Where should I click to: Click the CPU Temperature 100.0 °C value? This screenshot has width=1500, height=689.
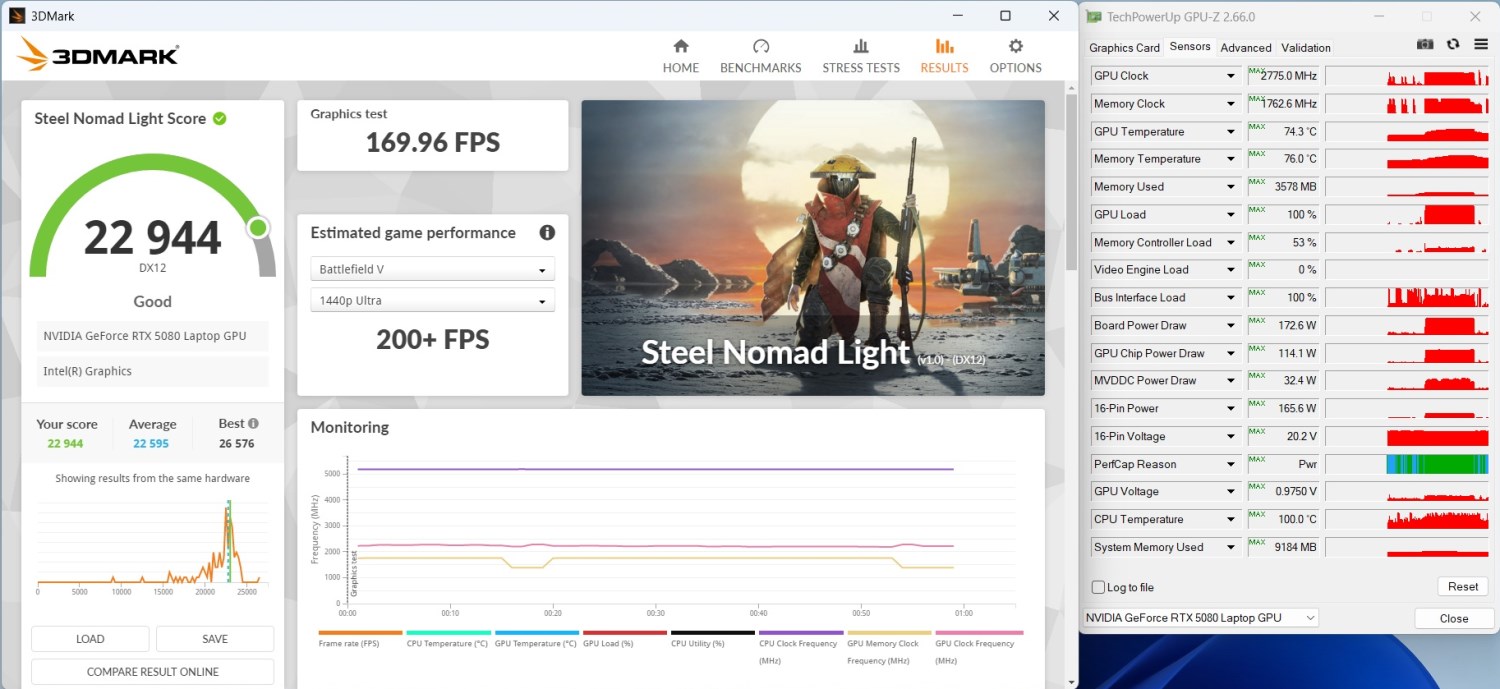pos(1296,520)
